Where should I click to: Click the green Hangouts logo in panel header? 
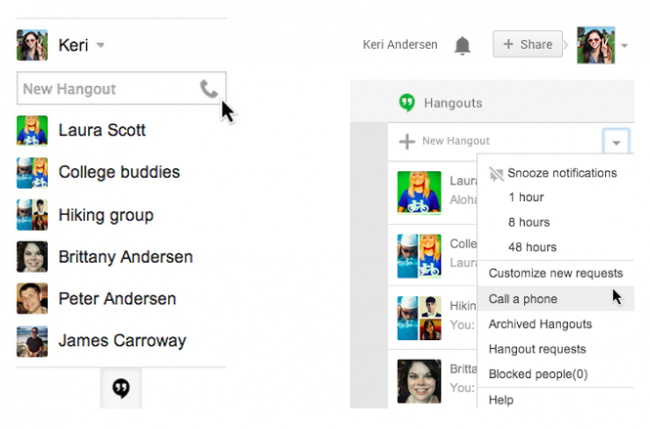(x=406, y=102)
